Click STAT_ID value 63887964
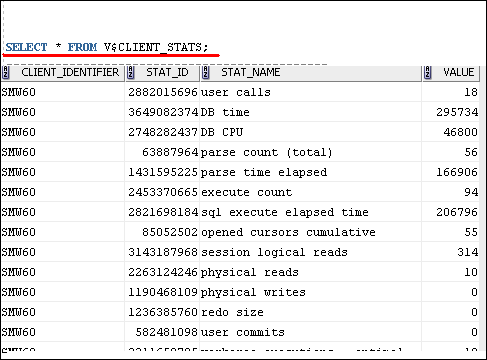The width and height of the screenshot is (487, 360). pos(170,152)
